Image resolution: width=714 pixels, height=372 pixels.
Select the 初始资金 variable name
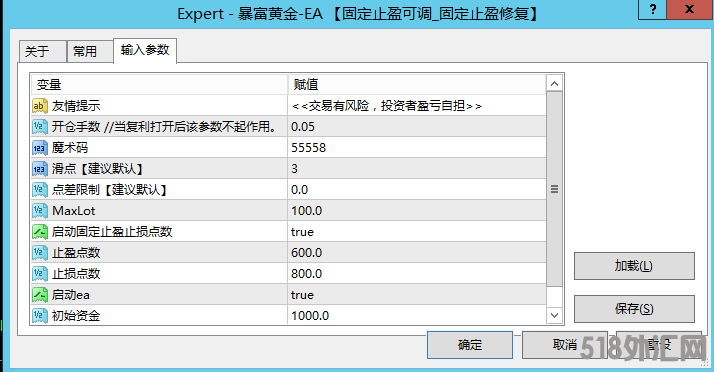[x=76, y=316]
